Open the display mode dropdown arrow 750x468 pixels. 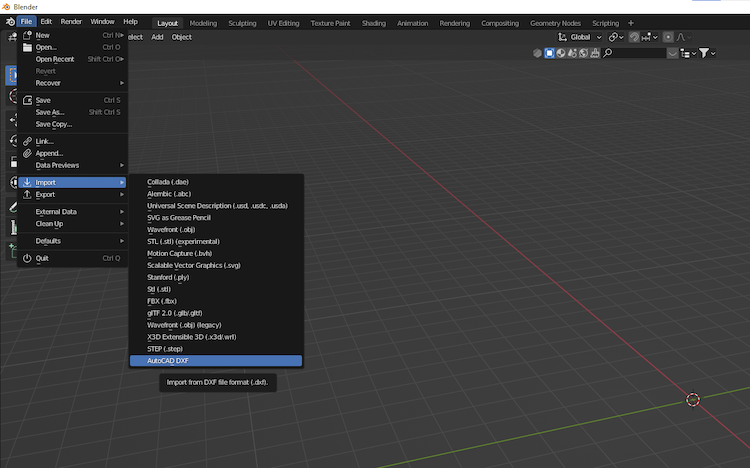click(694, 54)
